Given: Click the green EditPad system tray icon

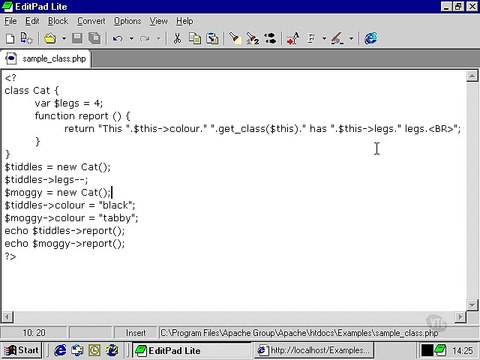Looking at the screenshot, I should coord(440,350).
